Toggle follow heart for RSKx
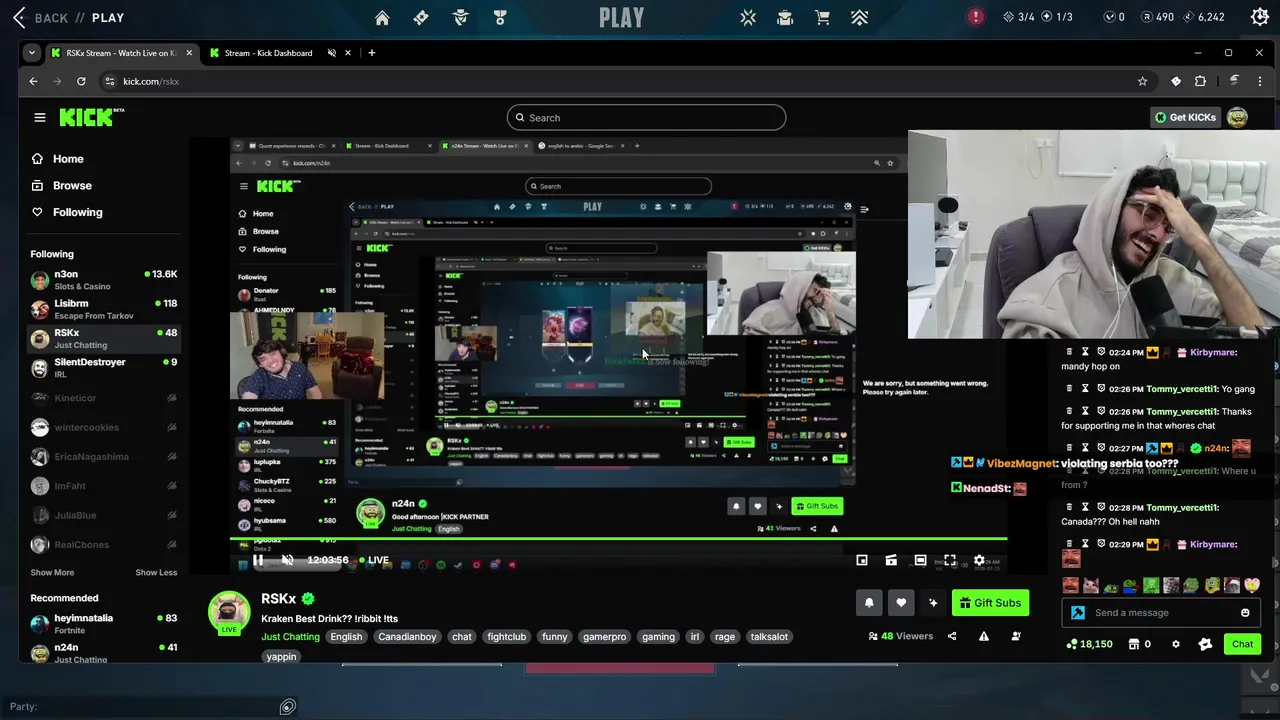The image size is (1280, 720). point(901,602)
